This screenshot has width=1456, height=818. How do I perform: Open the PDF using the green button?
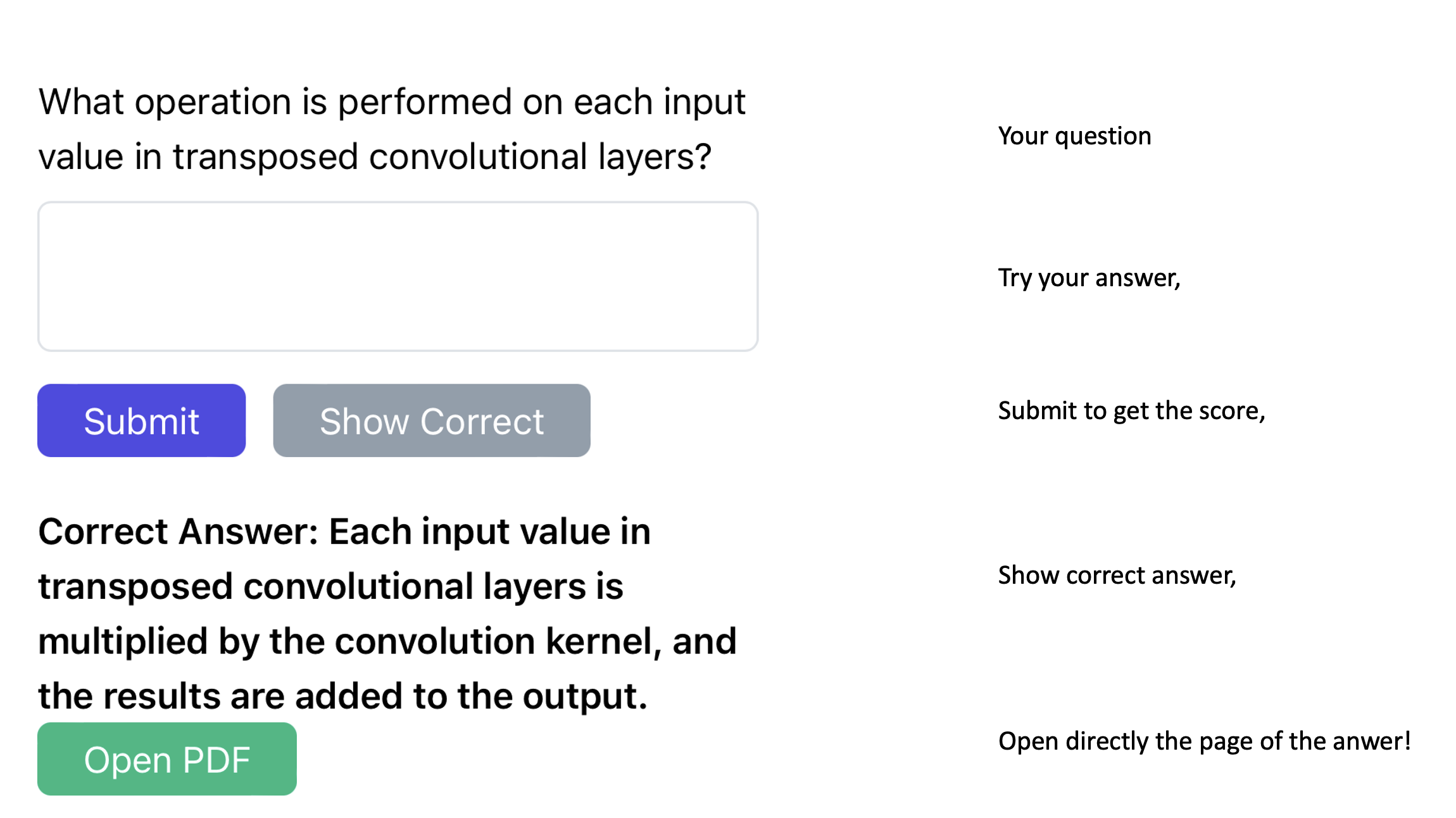point(166,758)
